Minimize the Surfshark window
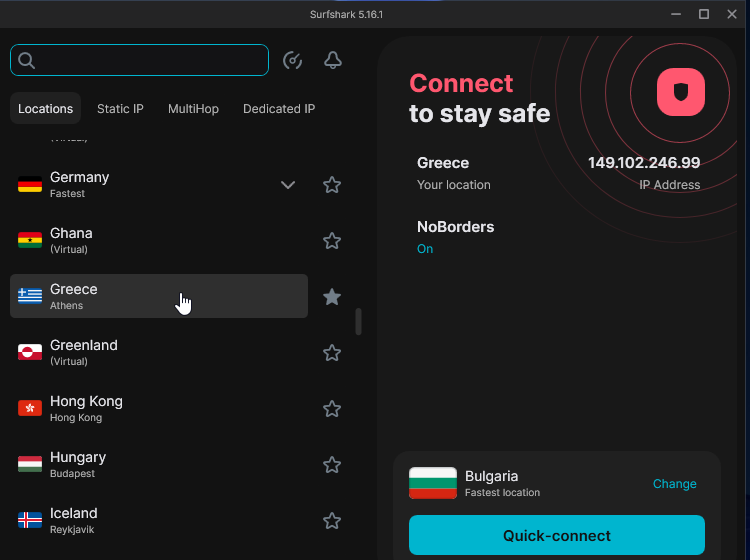The image size is (750, 560). [x=676, y=14]
